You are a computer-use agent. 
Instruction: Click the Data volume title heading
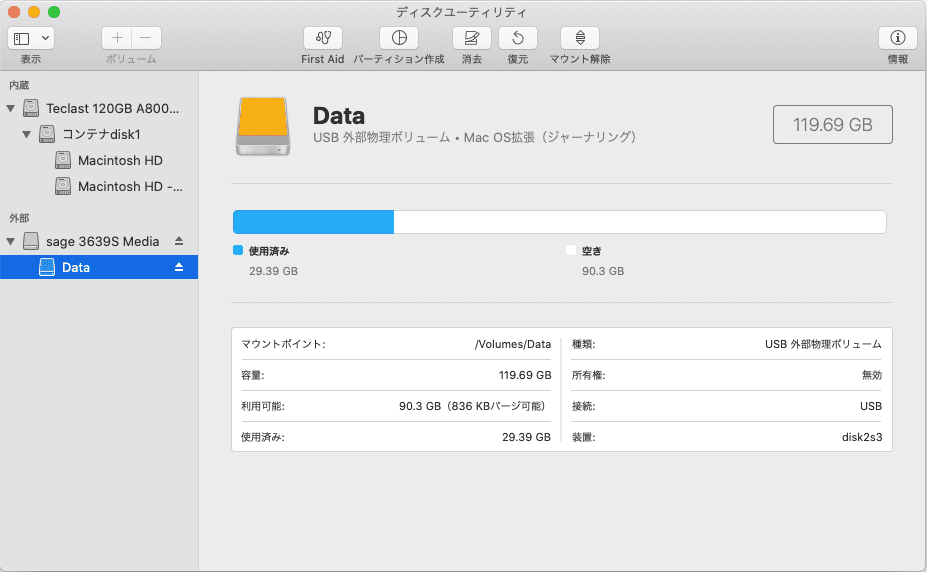coord(339,116)
